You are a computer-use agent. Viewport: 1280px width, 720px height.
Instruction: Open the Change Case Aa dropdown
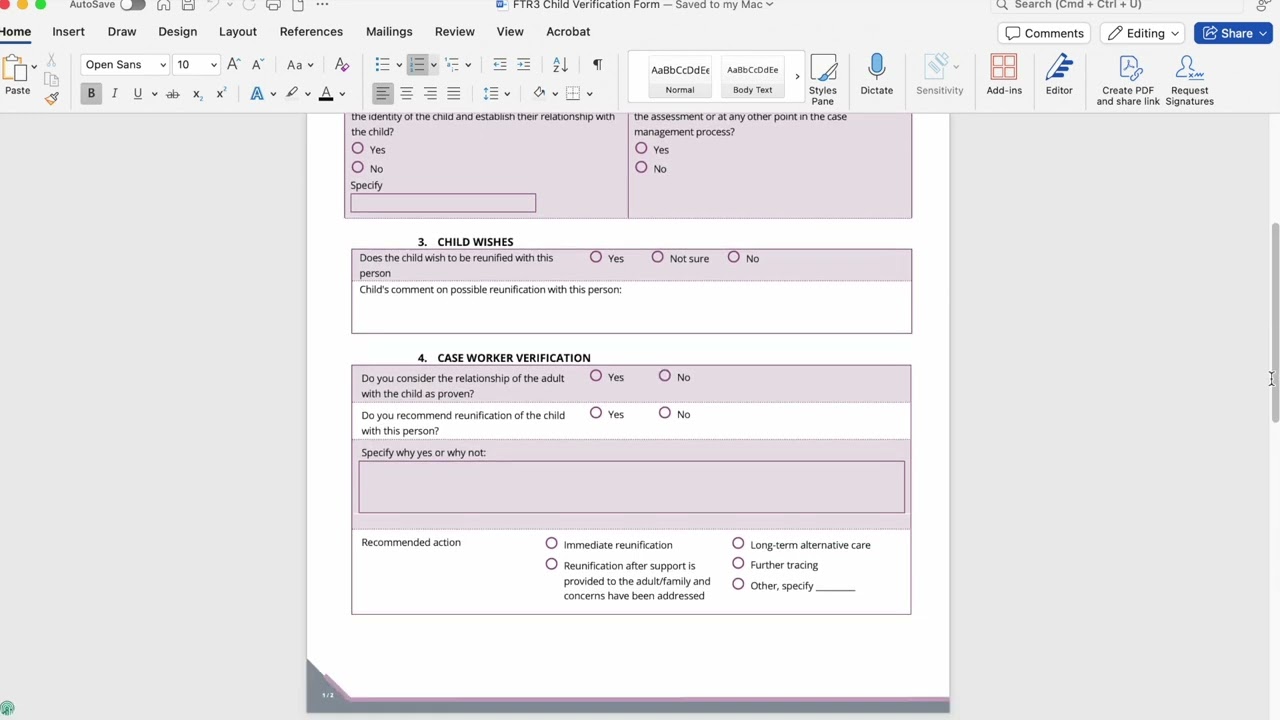point(300,64)
